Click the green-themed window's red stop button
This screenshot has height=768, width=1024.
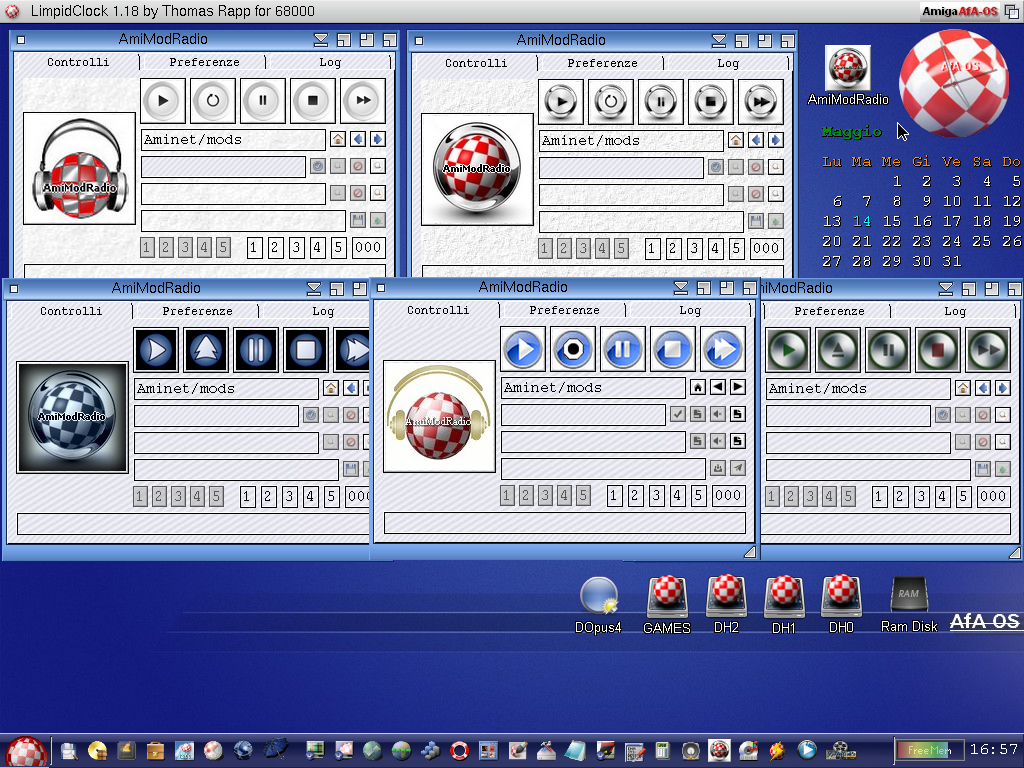[x=938, y=350]
